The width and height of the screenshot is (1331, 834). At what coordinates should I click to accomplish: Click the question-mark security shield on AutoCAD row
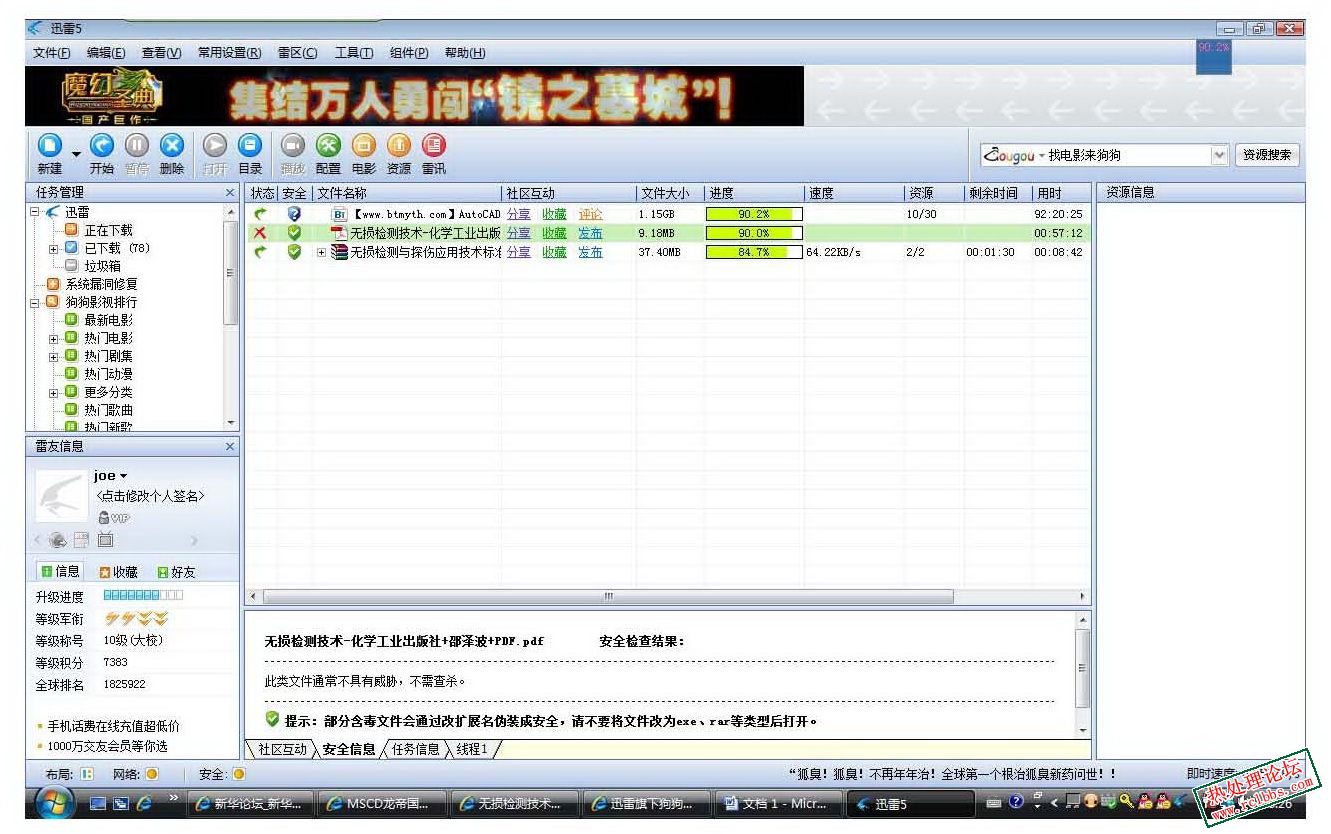point(294,214)
